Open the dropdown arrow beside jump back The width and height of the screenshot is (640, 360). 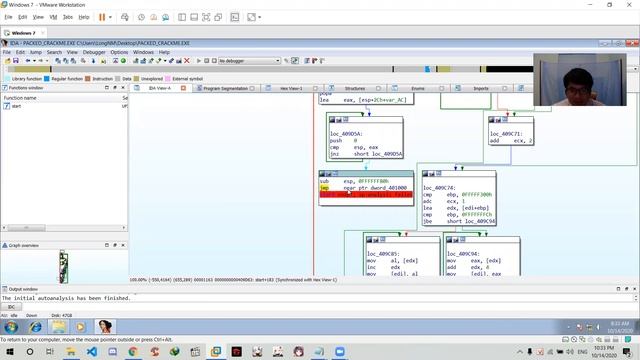(x=34, y=61)
